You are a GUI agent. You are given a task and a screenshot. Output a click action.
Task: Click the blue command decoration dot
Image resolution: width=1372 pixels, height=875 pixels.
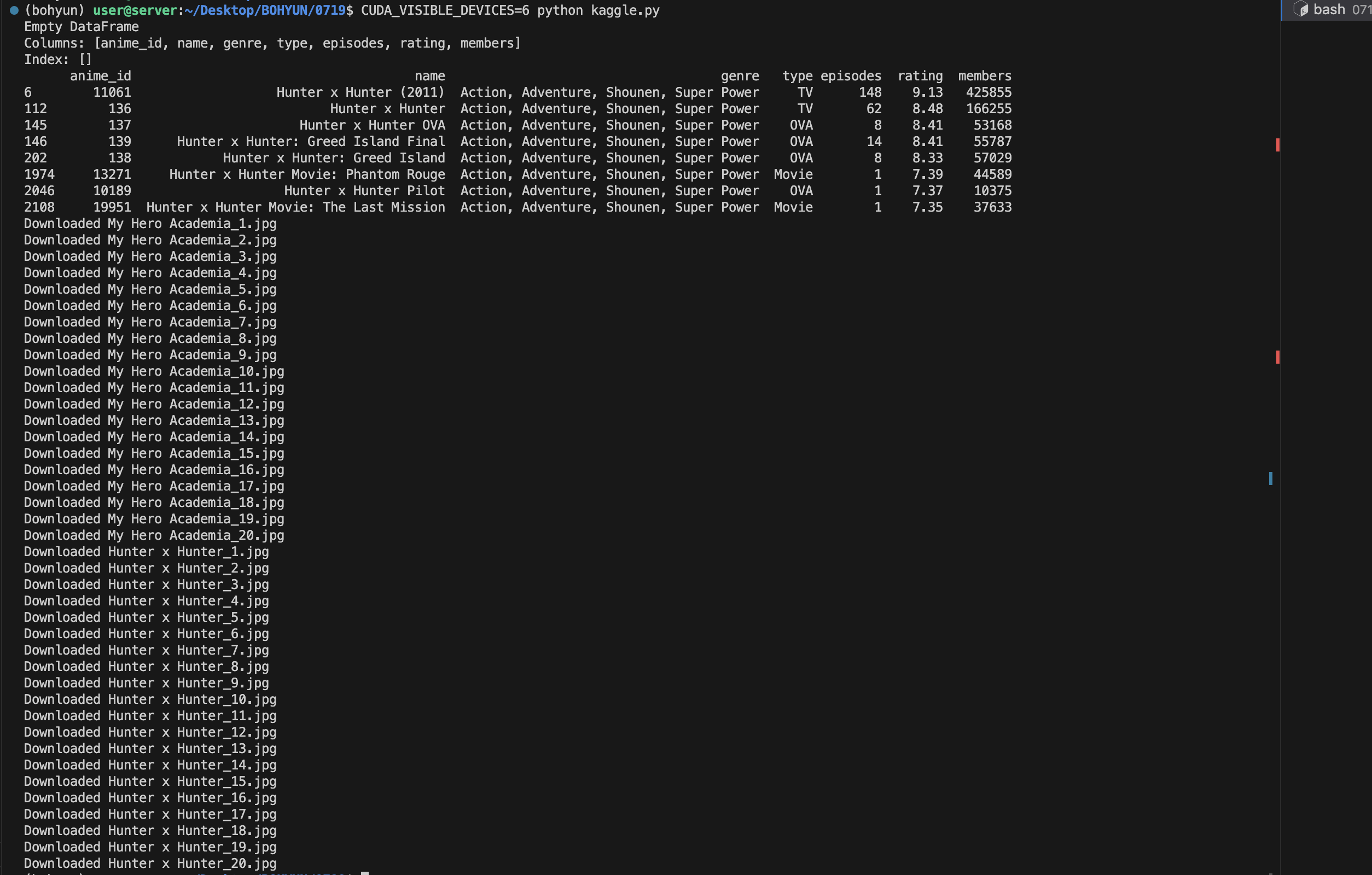(x=14, y=10)
